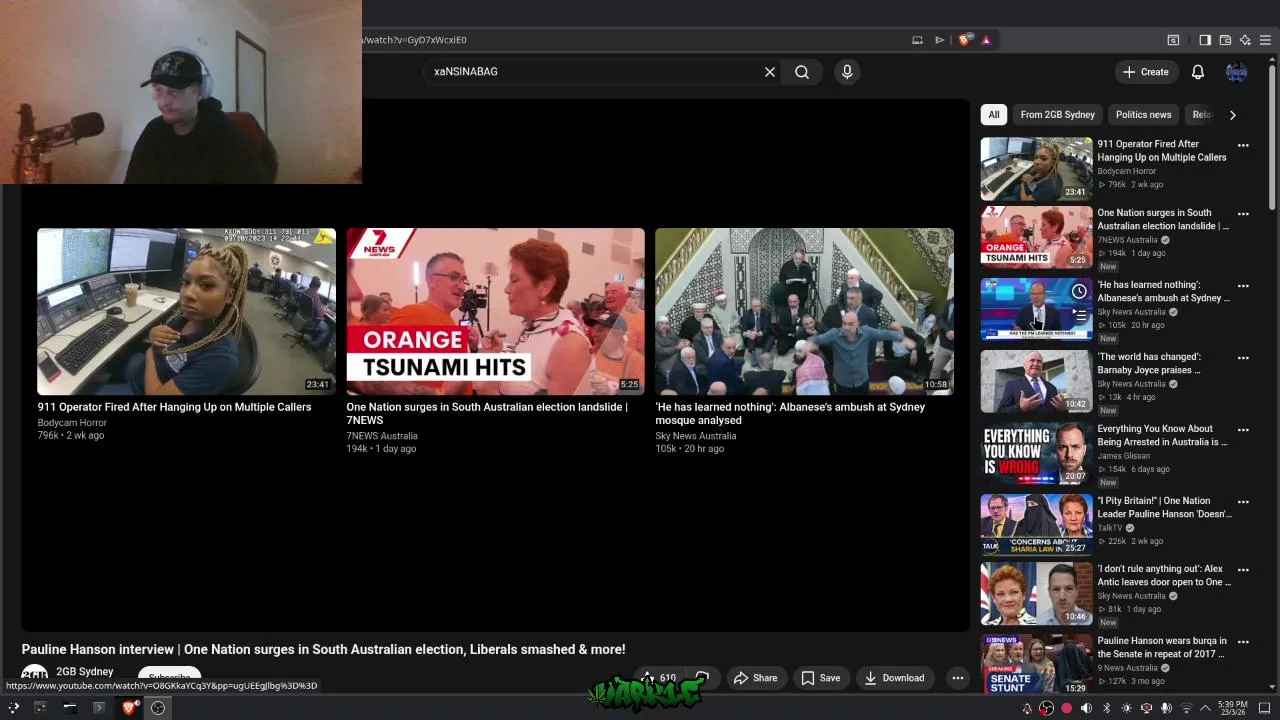This screenshot has height=720, width=1280.
Task: Click the Create button
Action: pyautogui.click(x=1145, y=72)
